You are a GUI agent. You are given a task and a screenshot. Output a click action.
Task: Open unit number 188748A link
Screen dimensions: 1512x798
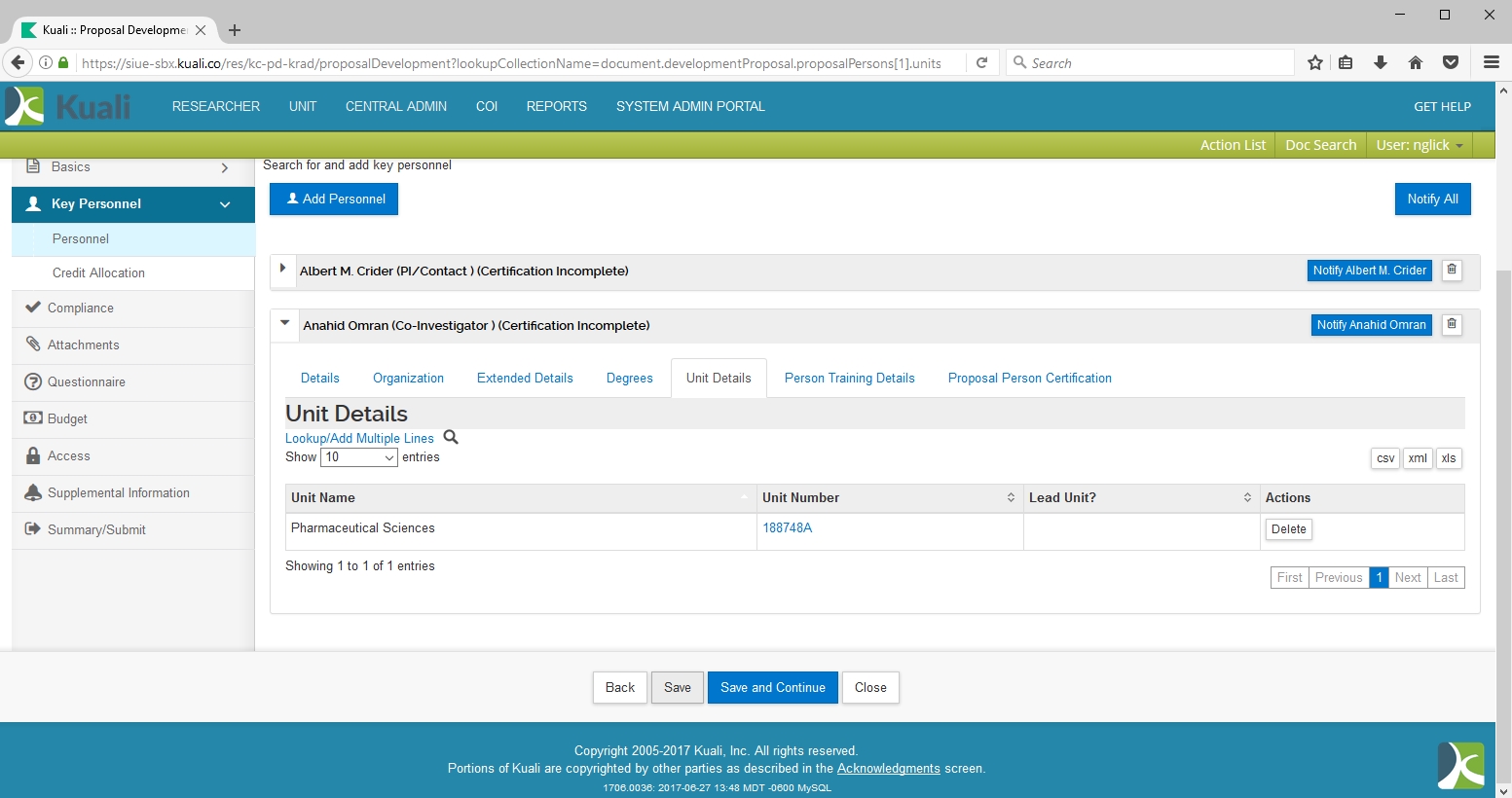[x=787, y=528]
